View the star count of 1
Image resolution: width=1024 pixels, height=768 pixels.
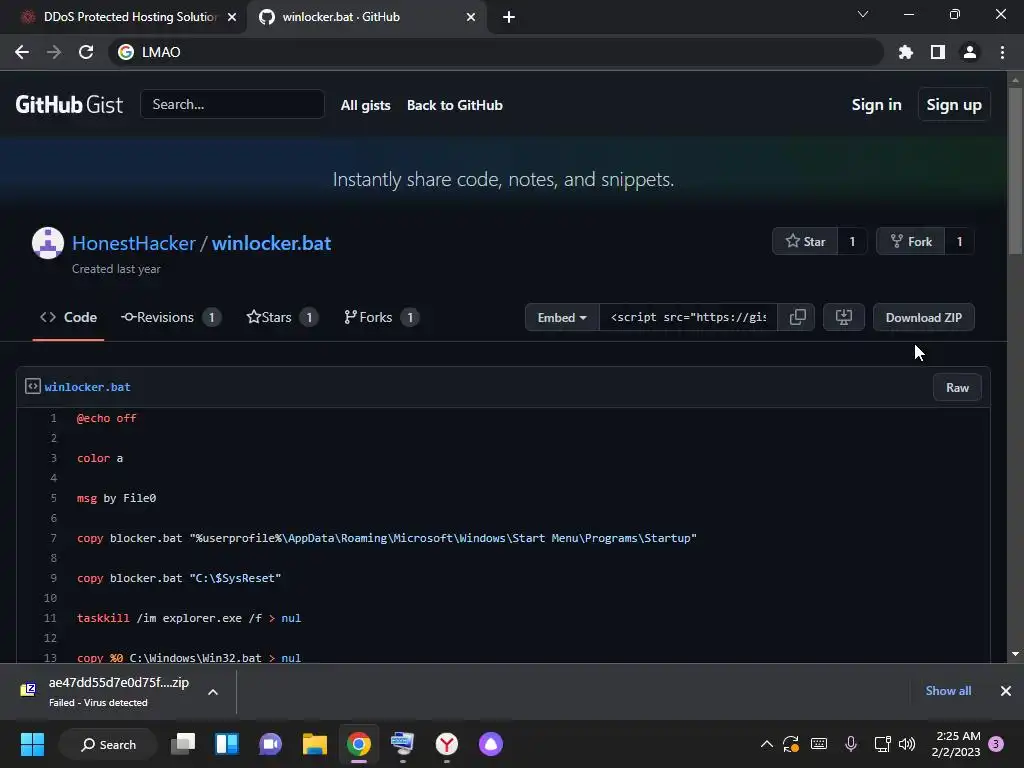(x=852, y=242)
